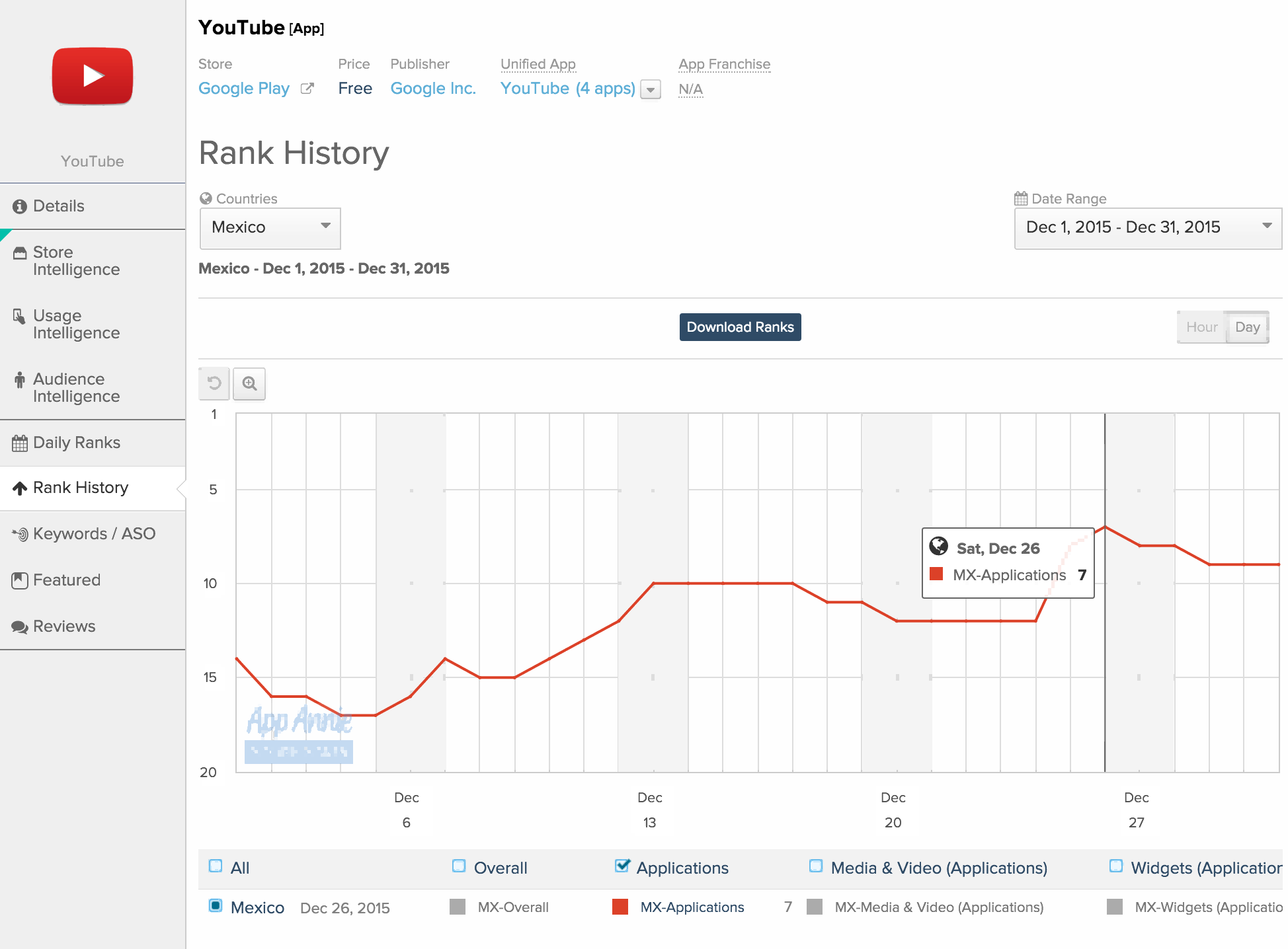
Task: Open the Google Inc. publisher link
Action: point(433,89)
